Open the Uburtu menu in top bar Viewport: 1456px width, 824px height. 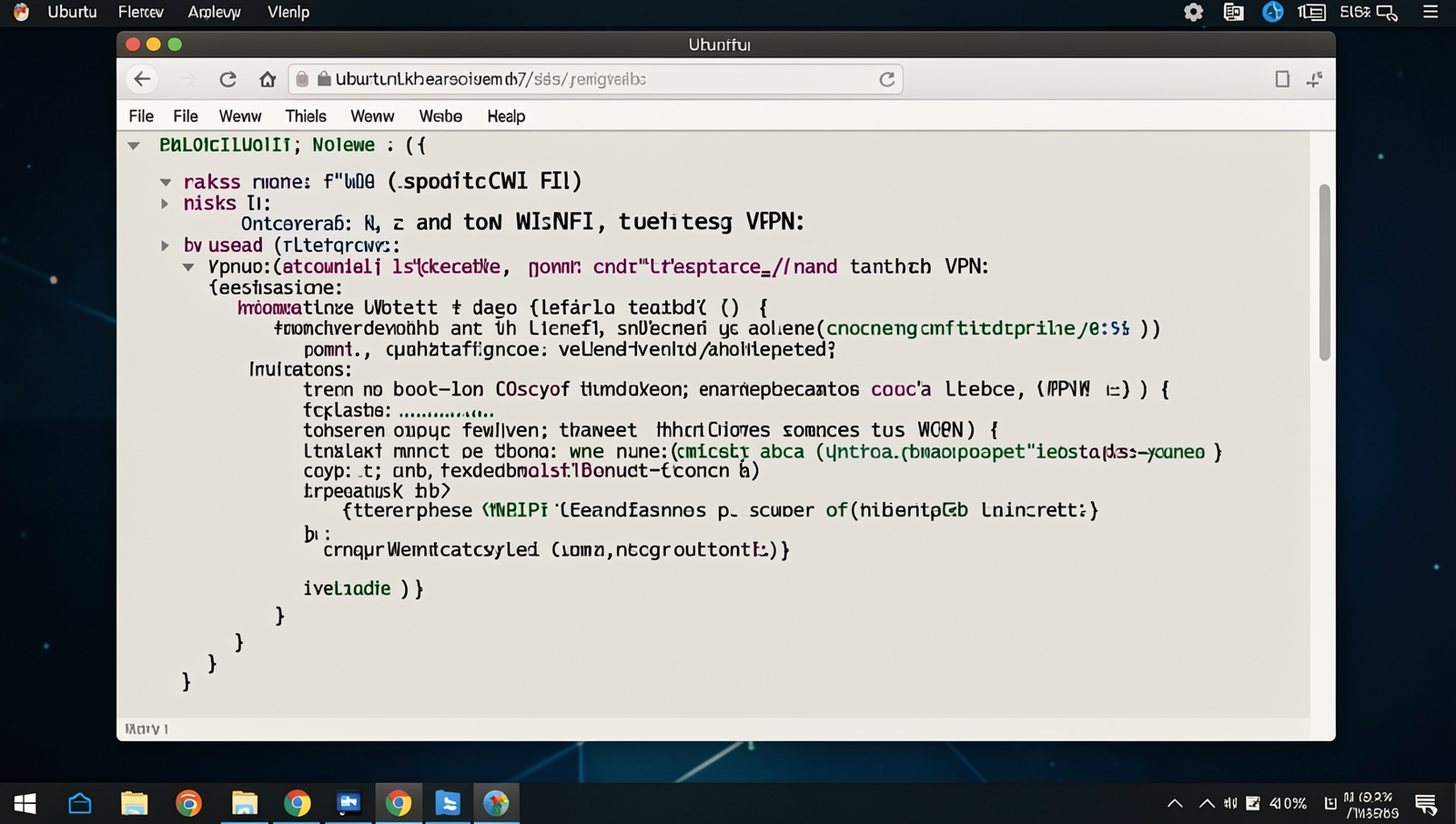click(x=72, y=13)
